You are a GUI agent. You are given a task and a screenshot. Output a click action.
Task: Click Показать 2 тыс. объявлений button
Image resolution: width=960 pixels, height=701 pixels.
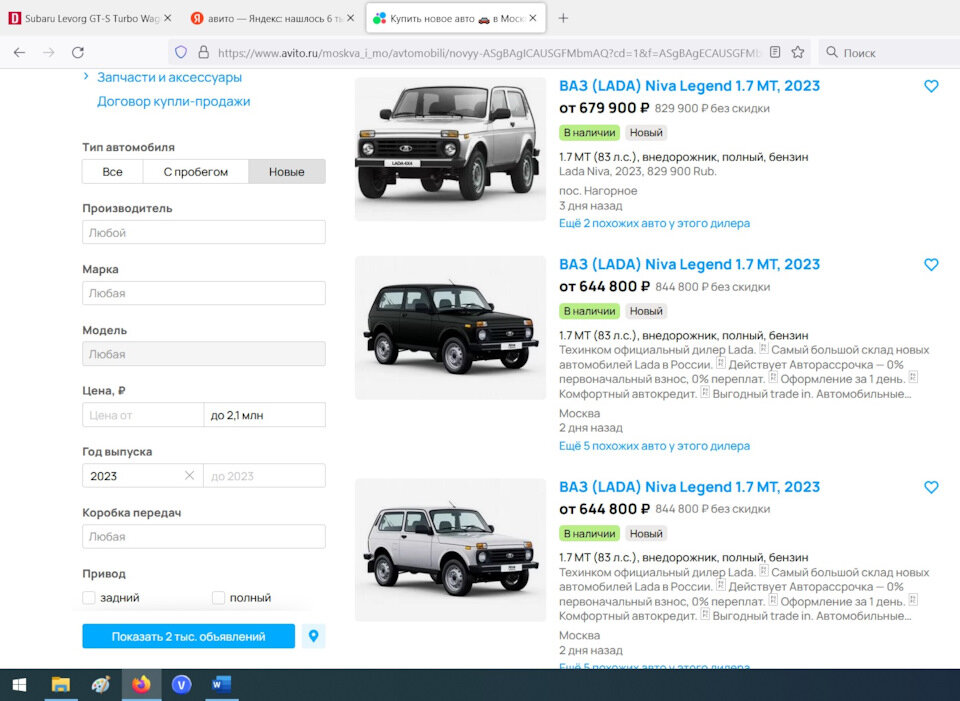(x=189, y=636)
